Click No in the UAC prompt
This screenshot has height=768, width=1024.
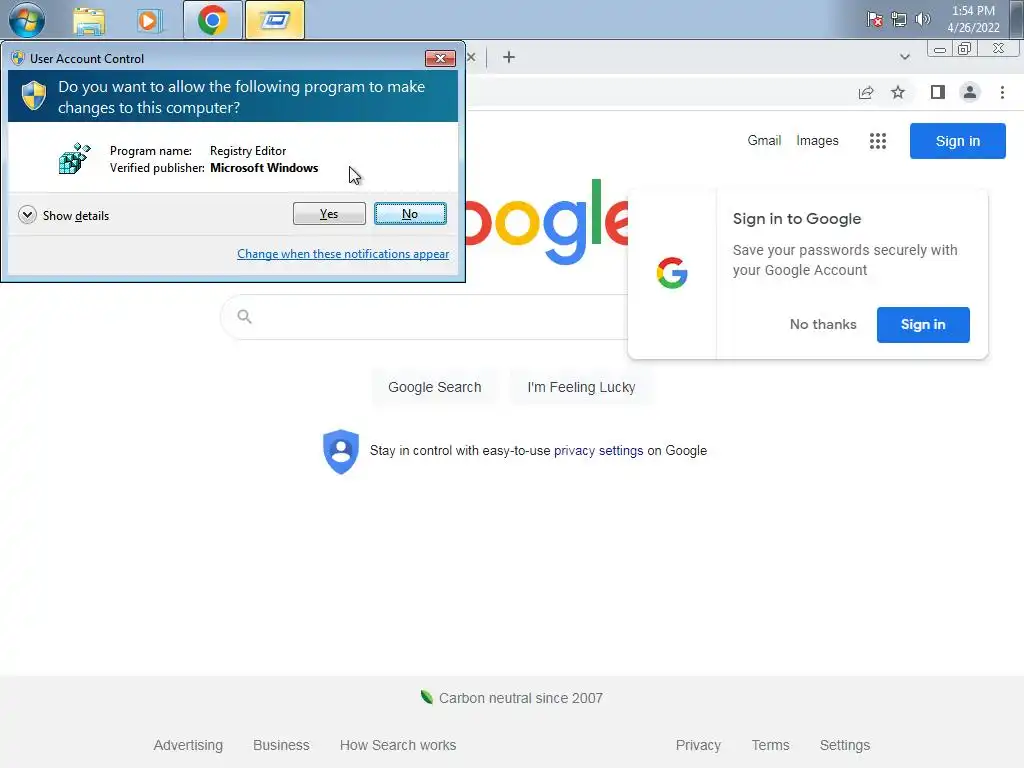[410, 214]
